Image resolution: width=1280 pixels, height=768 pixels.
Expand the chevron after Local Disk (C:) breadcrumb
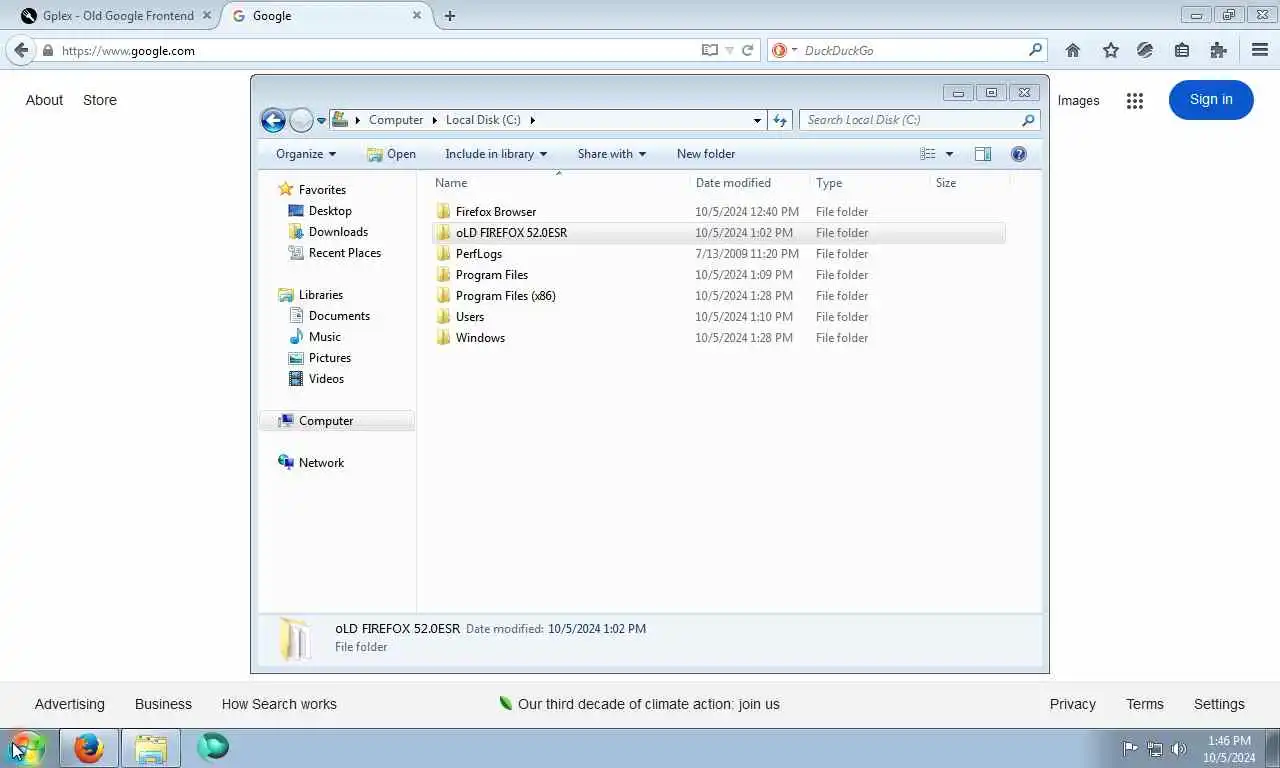pos(533,120)
